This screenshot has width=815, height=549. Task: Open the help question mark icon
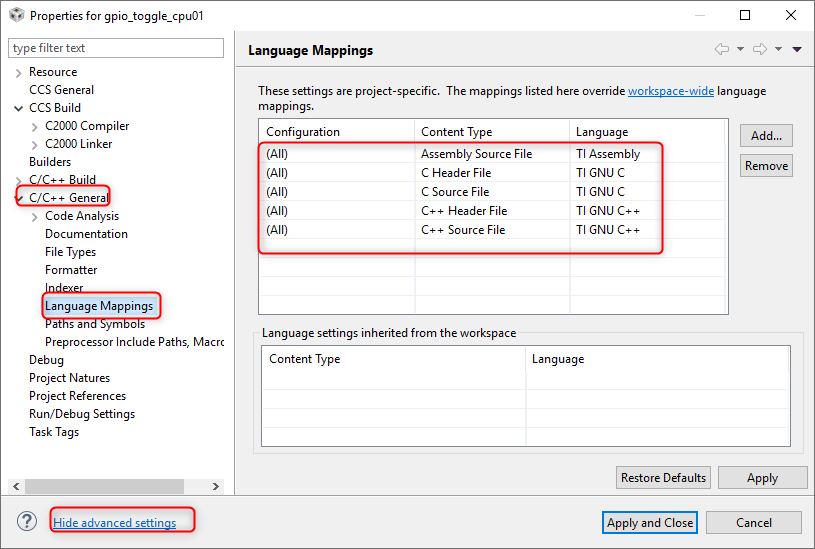(27, 522)
